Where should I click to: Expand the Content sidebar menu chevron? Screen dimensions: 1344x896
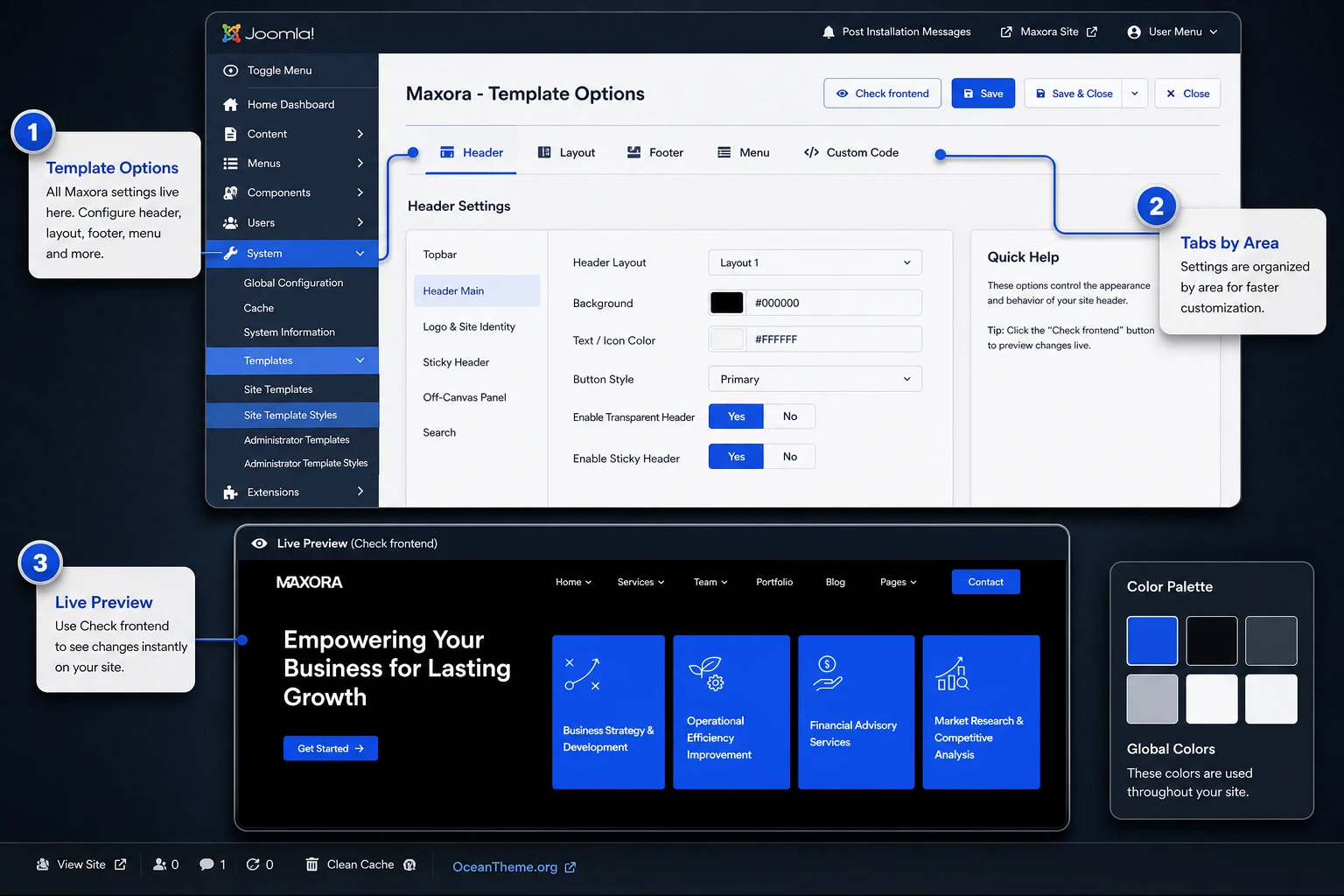click(x=360, y=134)
